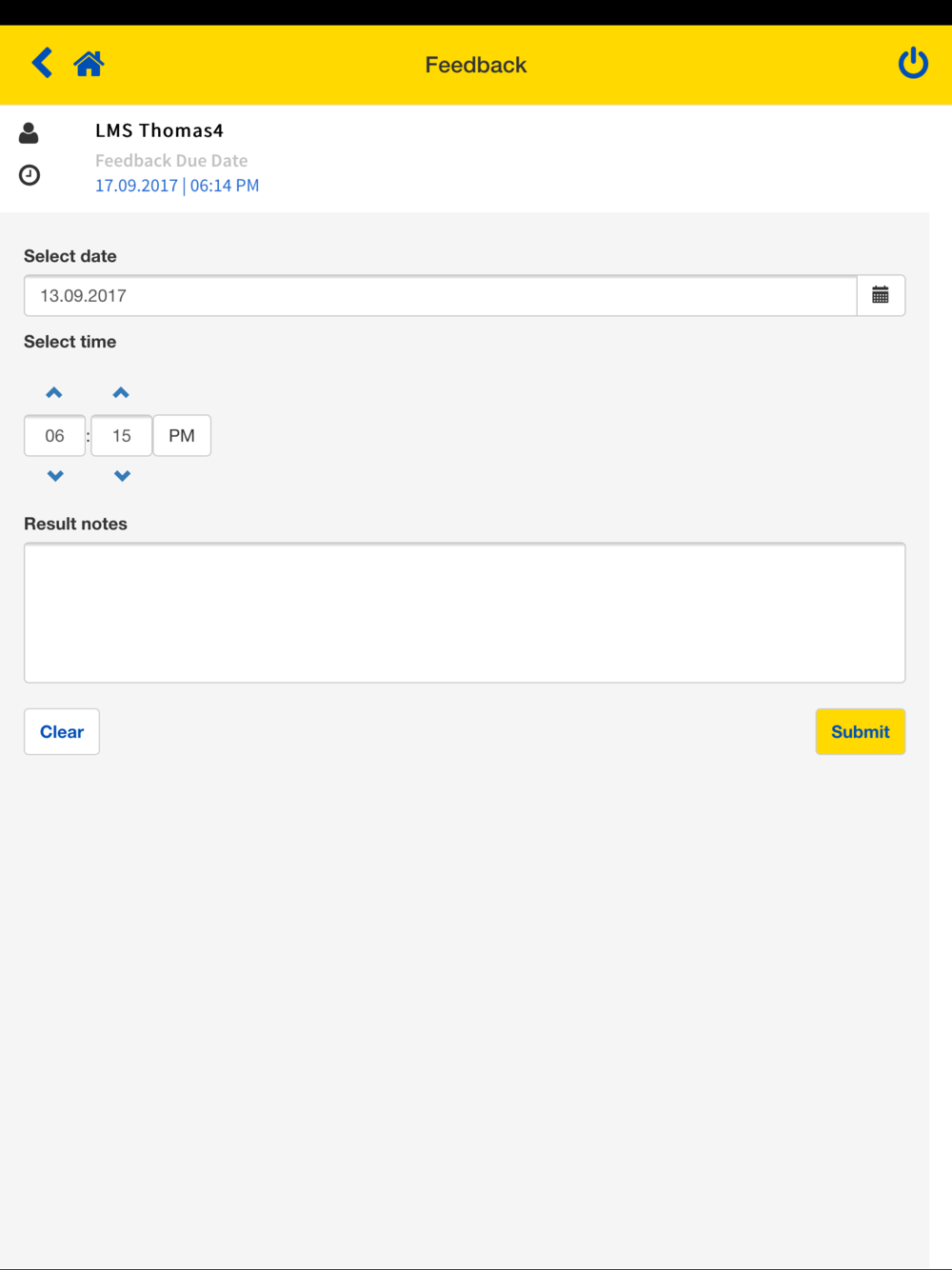Image resolution: width=952 pixels, height=1270 pixels.
Task: Decrease the hour with down arrow
Action: coord(55,476)
